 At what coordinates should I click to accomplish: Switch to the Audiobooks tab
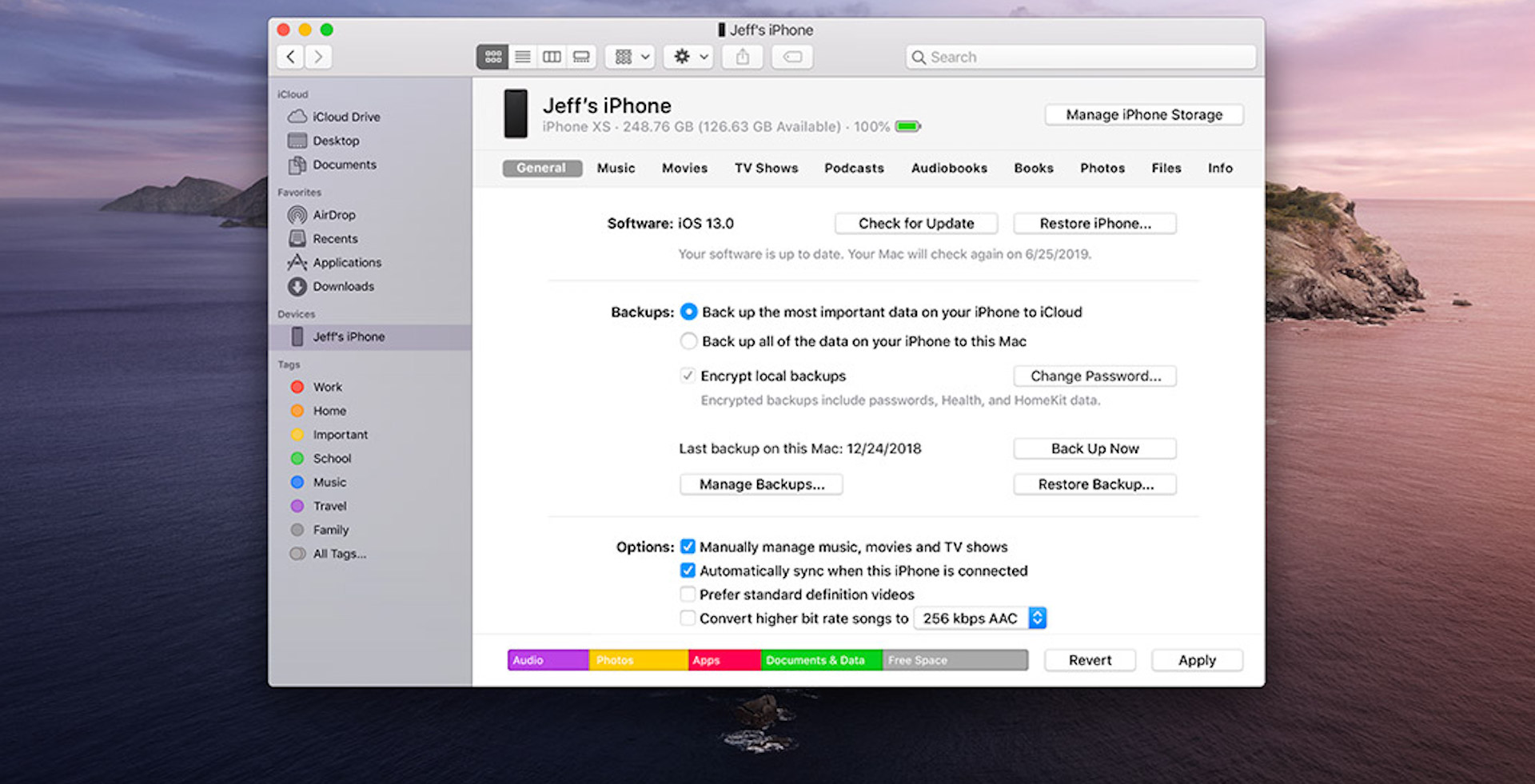949,169
